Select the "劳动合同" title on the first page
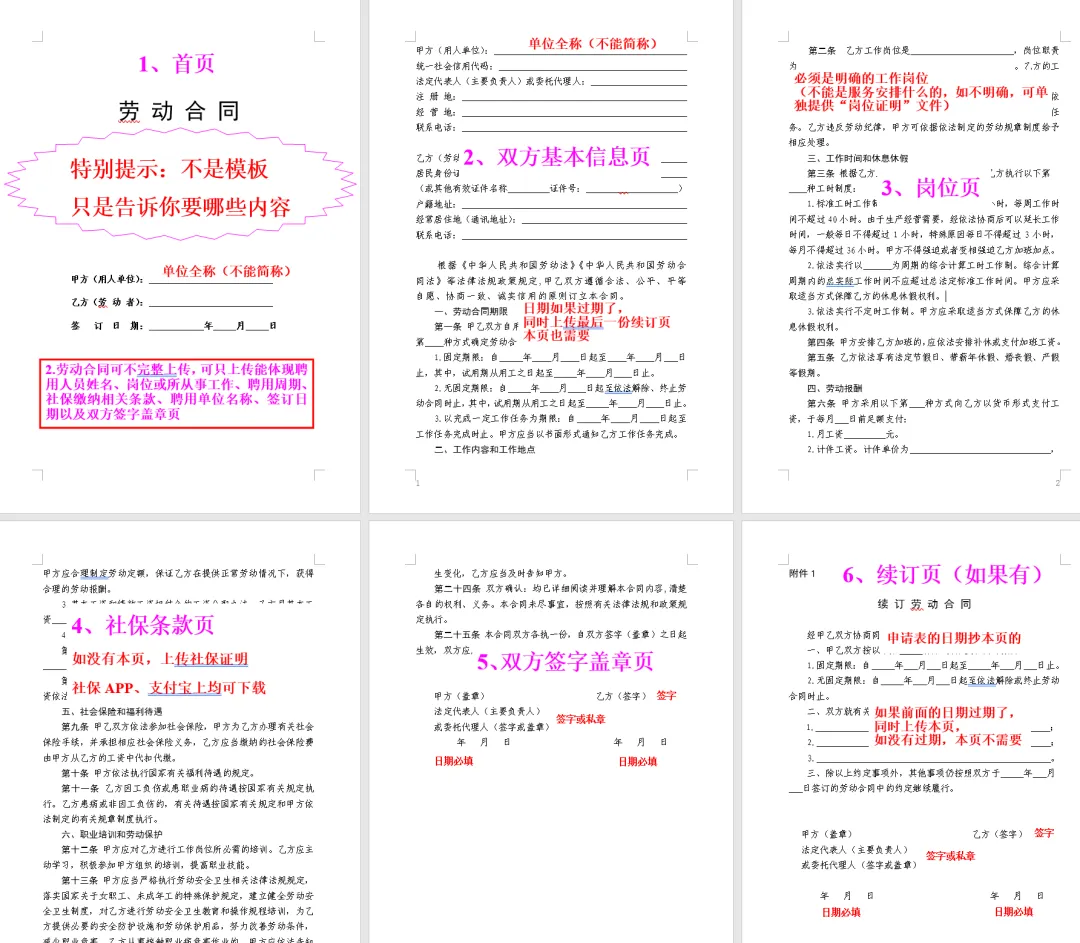1080x943 pixels. click(x=179, y=111)
